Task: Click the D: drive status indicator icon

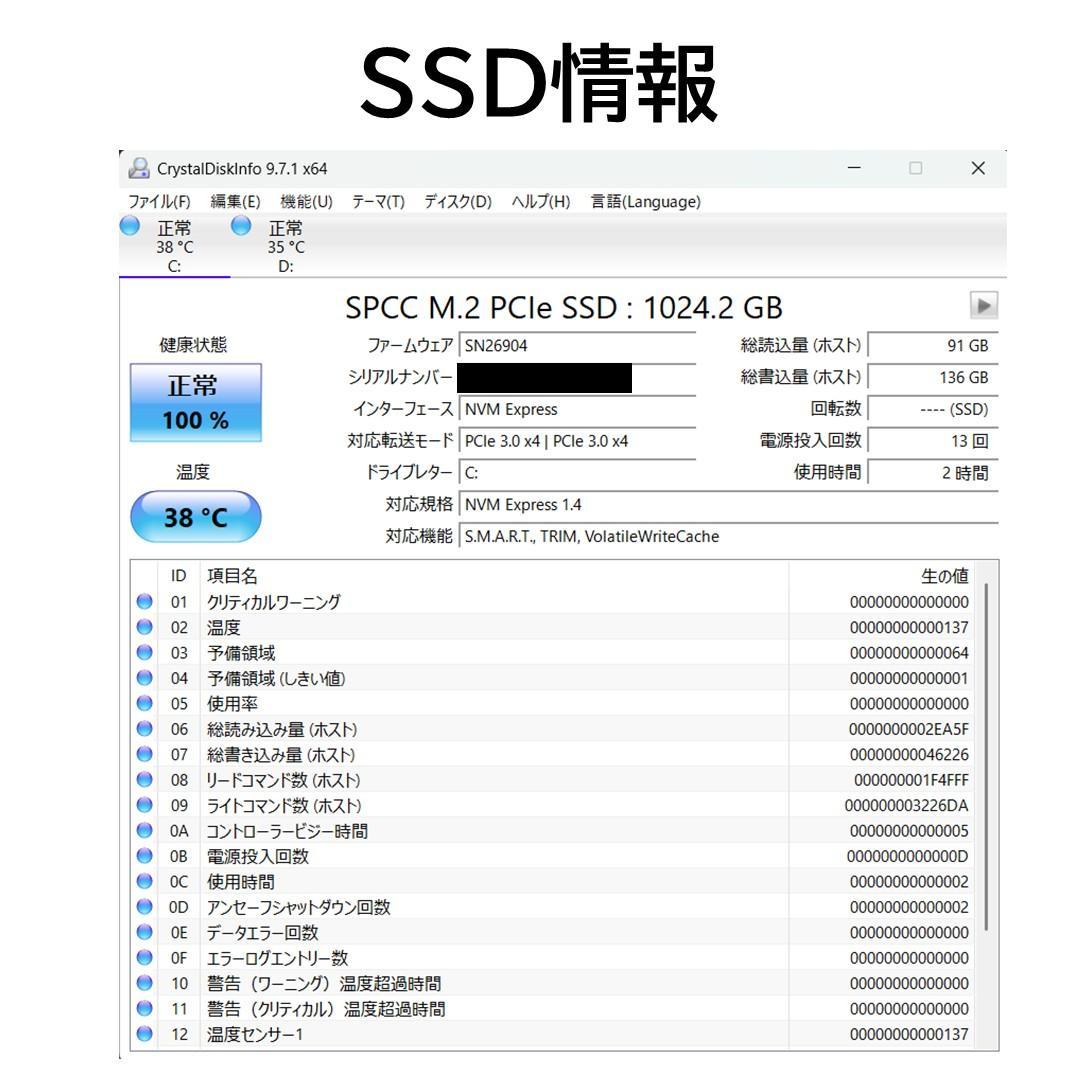Action: pyautogui.click(x=240, y=227)
